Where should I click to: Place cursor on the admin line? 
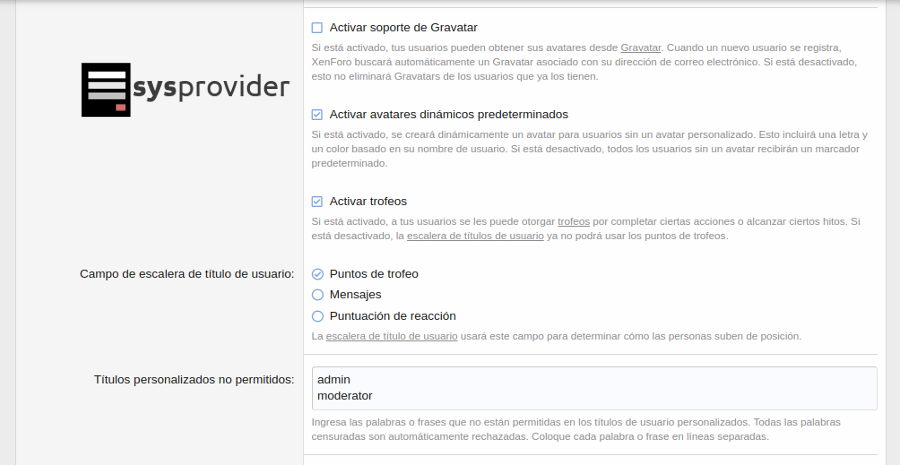[333, 380]
